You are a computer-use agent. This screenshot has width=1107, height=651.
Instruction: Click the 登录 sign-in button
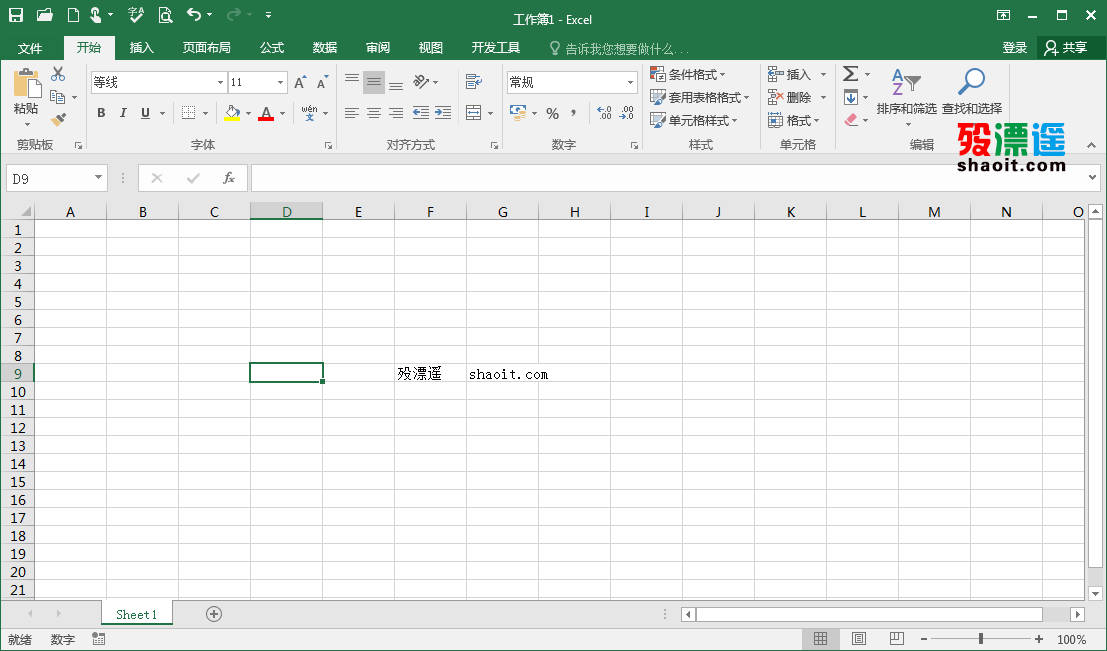tap(1015, 48)
